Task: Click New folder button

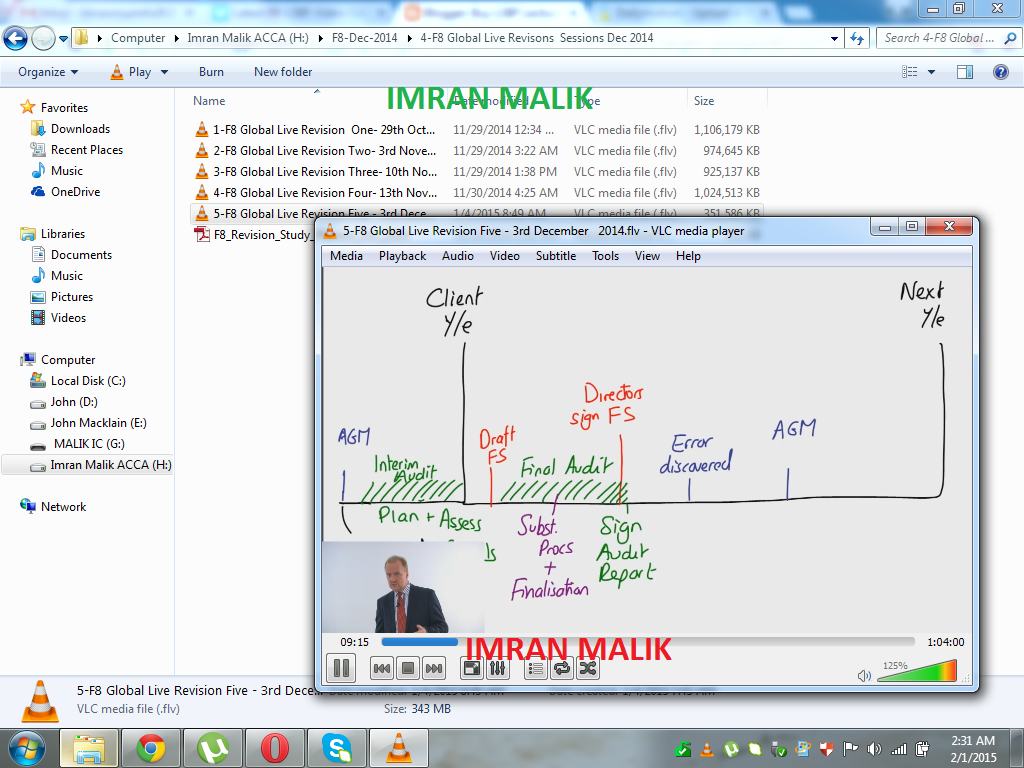Action: click(283, 72)
